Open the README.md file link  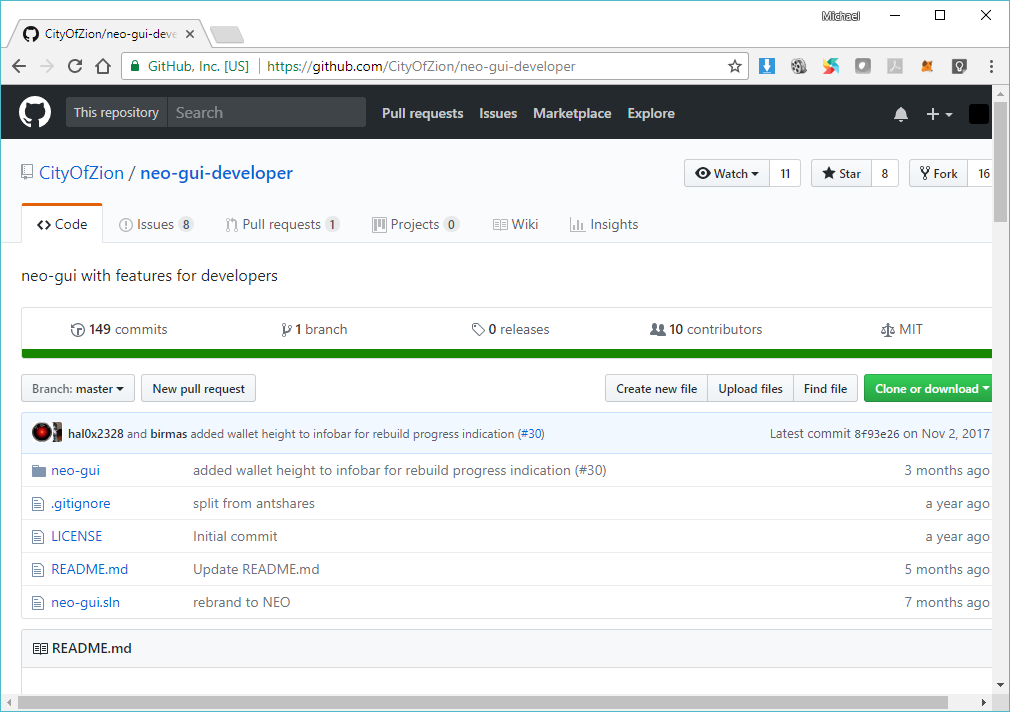[89, 569]
